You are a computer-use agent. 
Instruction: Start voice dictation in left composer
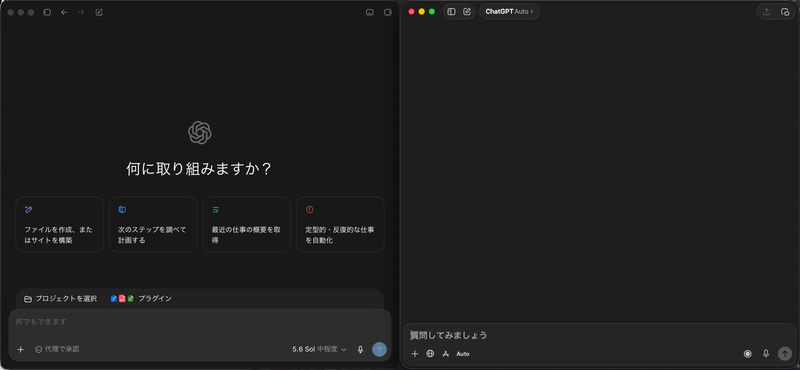pyautogui.click(x=360, y=350)
